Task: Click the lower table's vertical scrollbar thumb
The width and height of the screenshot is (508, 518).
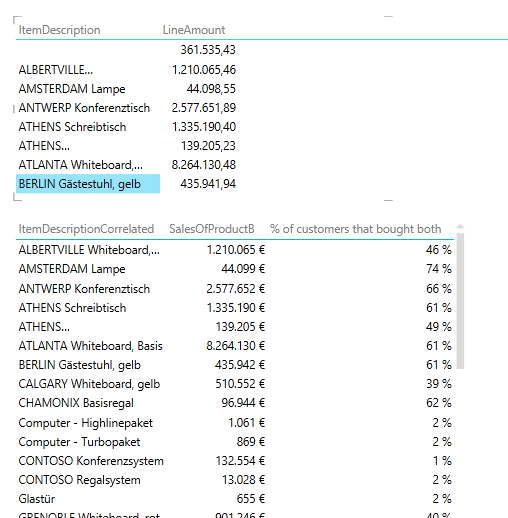Action: click(x=460, y=301)
